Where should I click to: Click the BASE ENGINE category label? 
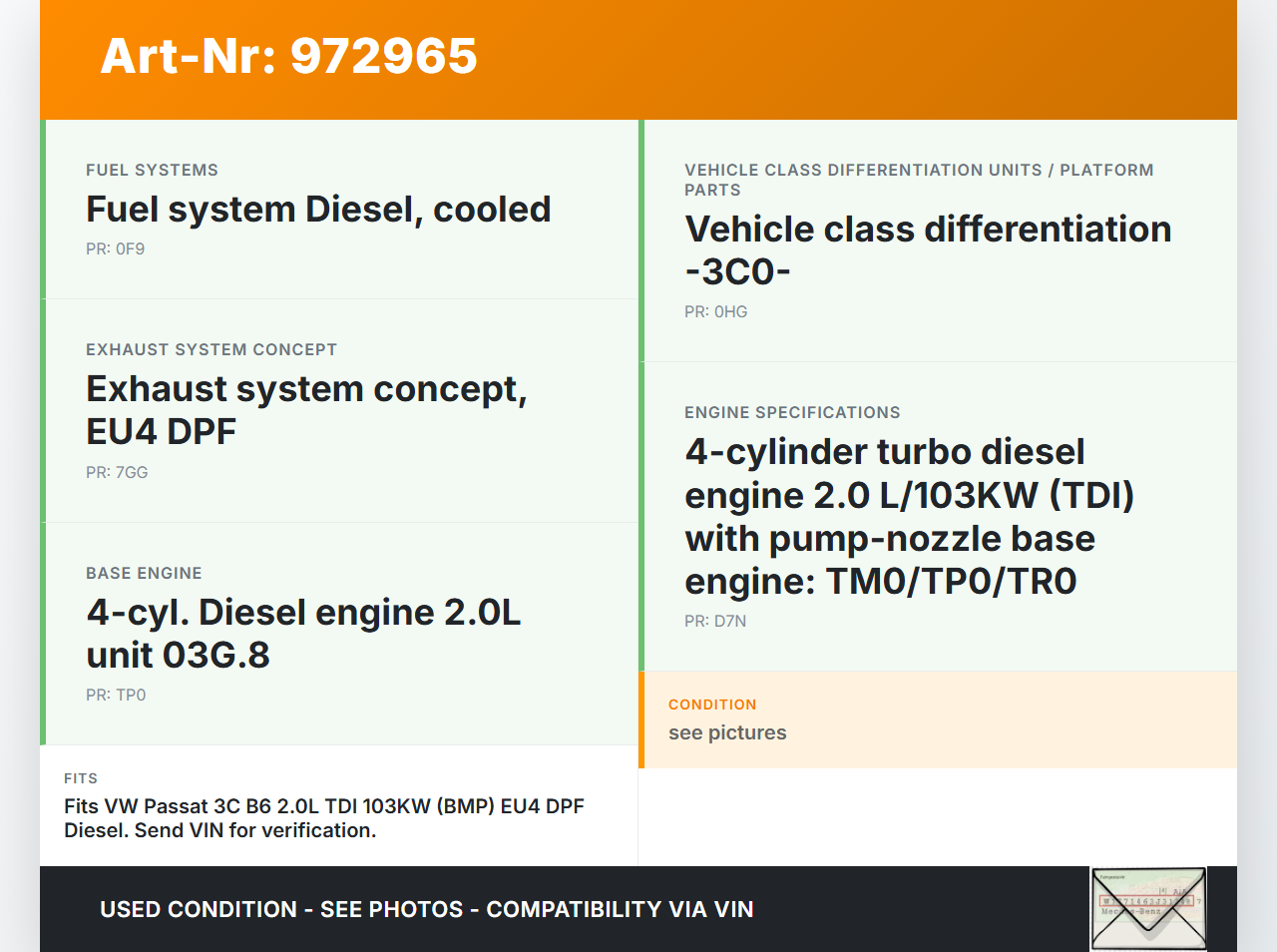(144, 574)
